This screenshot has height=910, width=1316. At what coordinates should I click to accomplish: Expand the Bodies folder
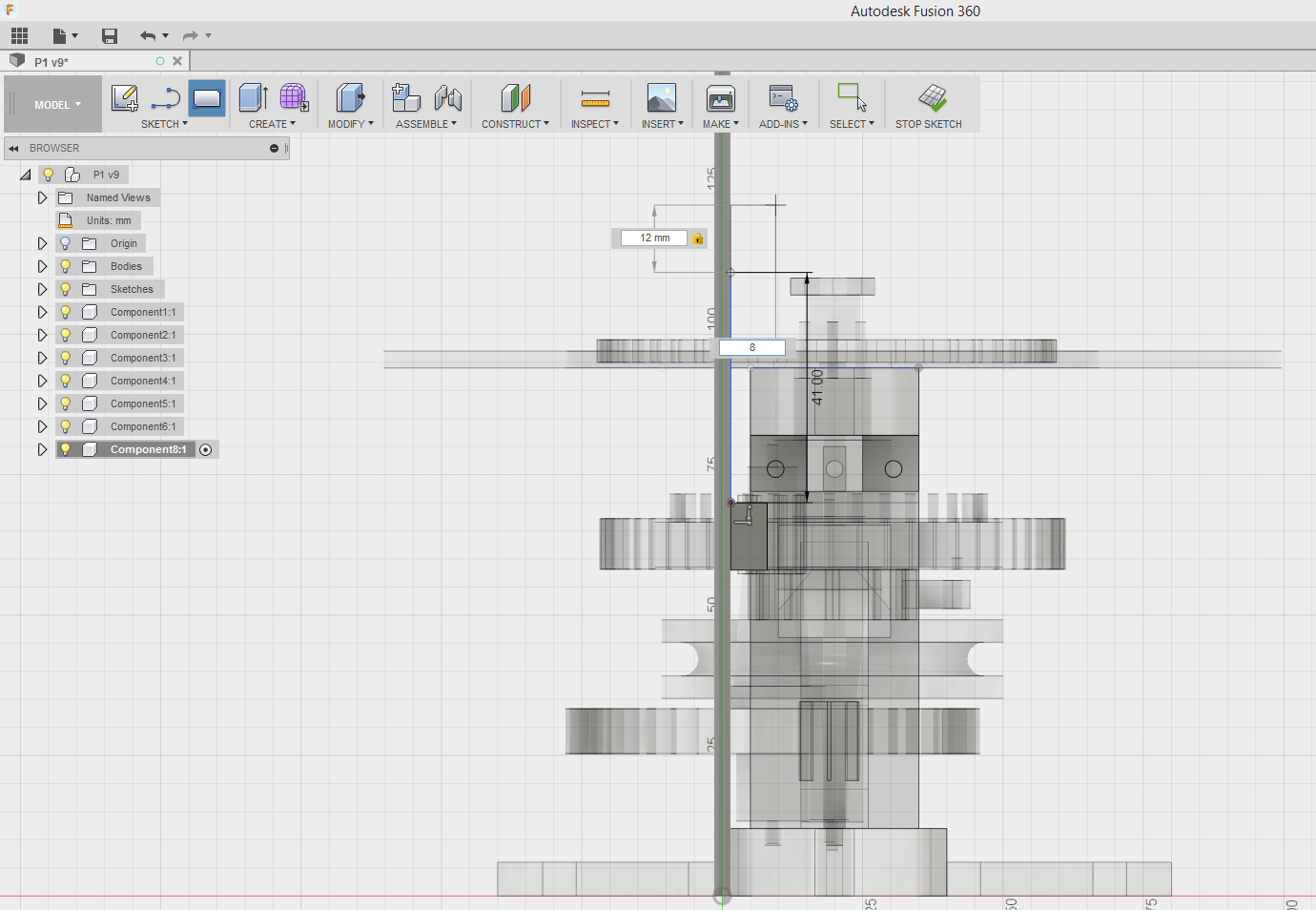(x=42, y=266)
